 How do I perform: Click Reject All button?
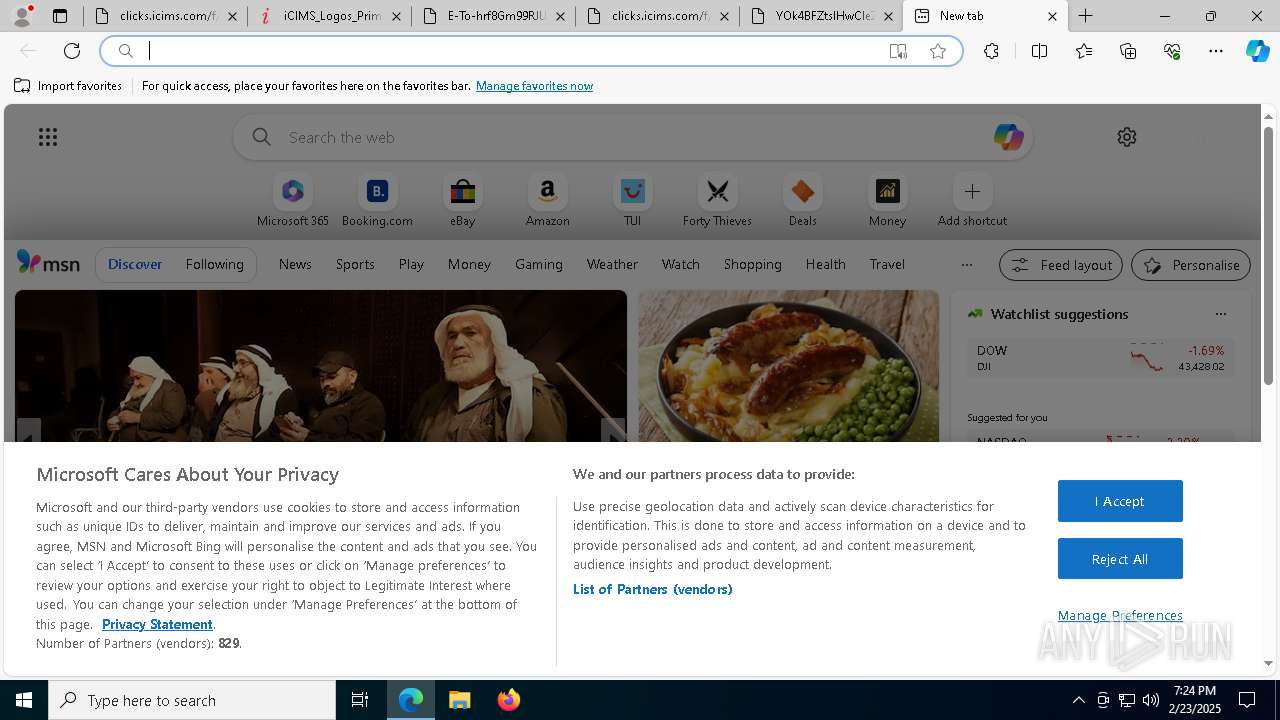click(1120, 559)
